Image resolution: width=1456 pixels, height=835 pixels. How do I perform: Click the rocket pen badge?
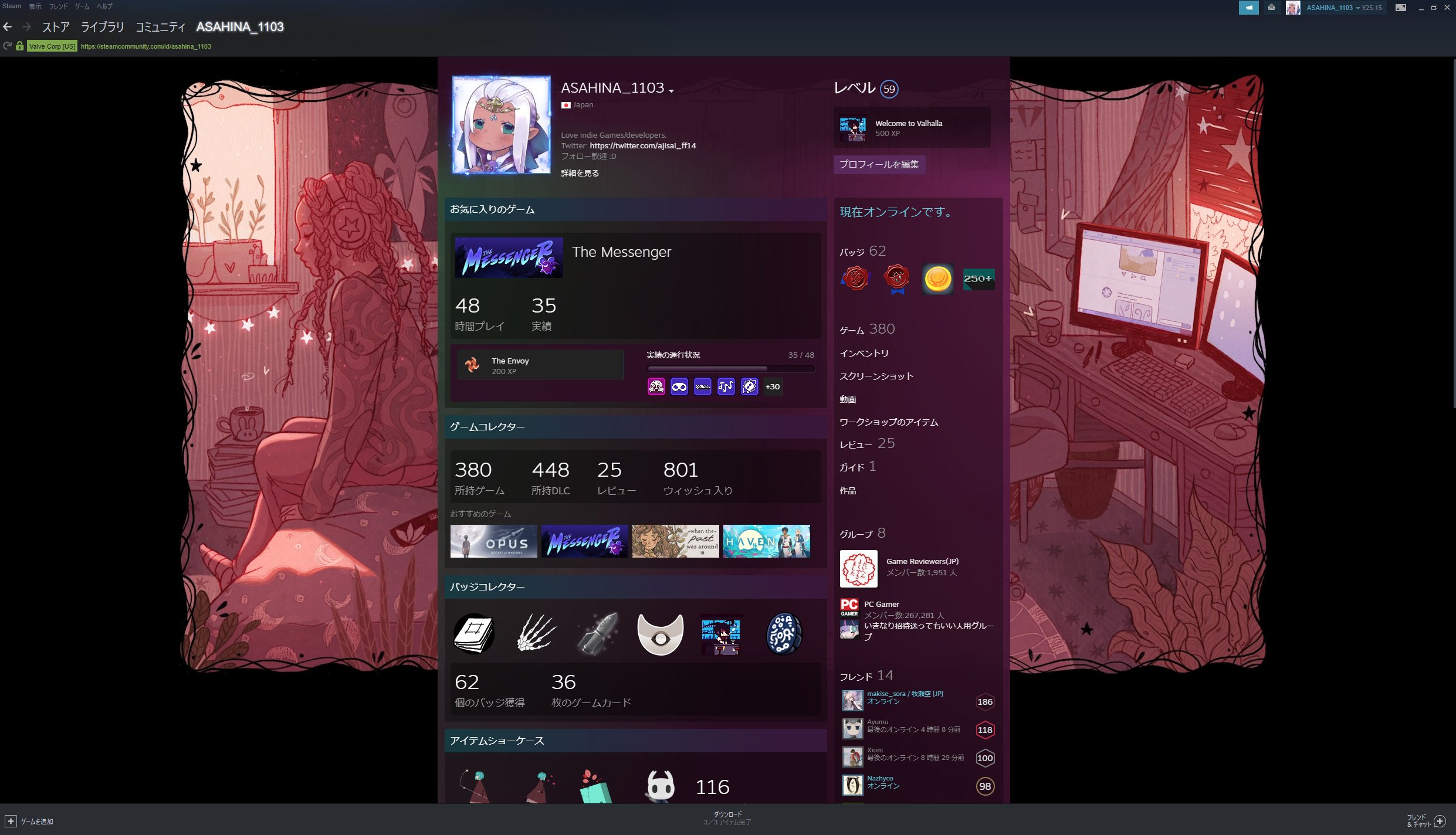[x=598, y=634]
